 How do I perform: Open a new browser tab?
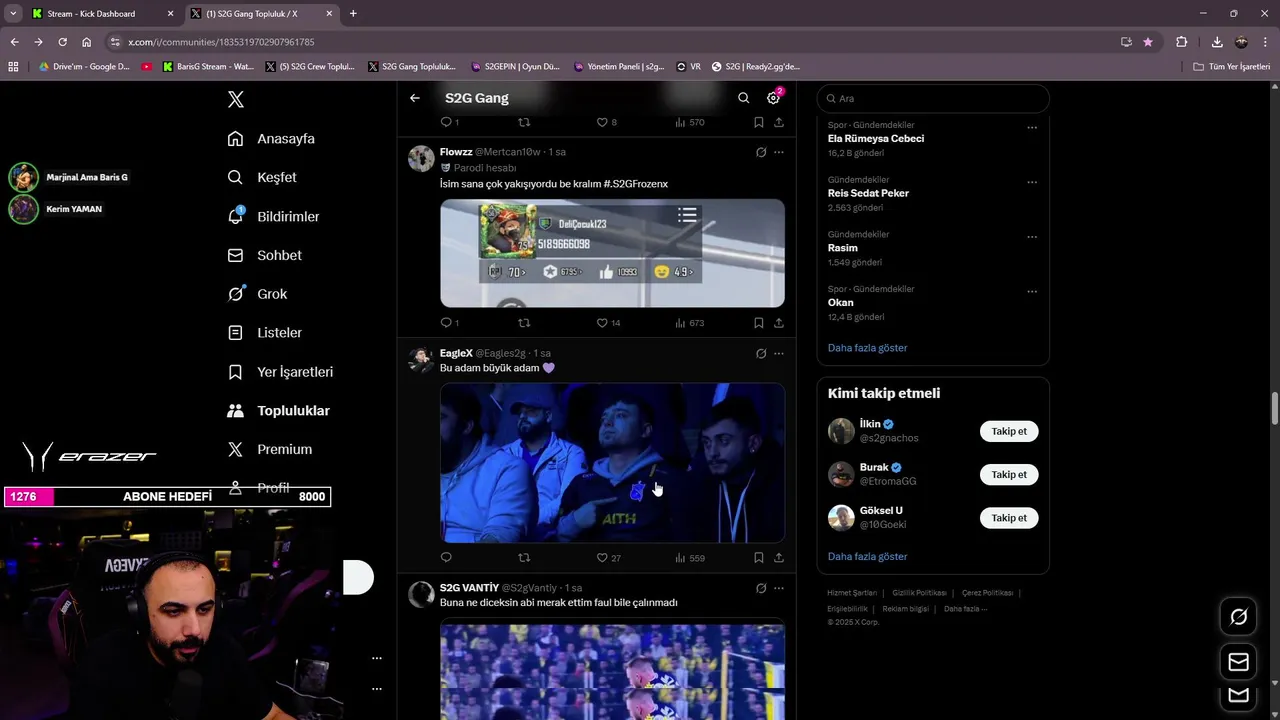click(353, 14)
